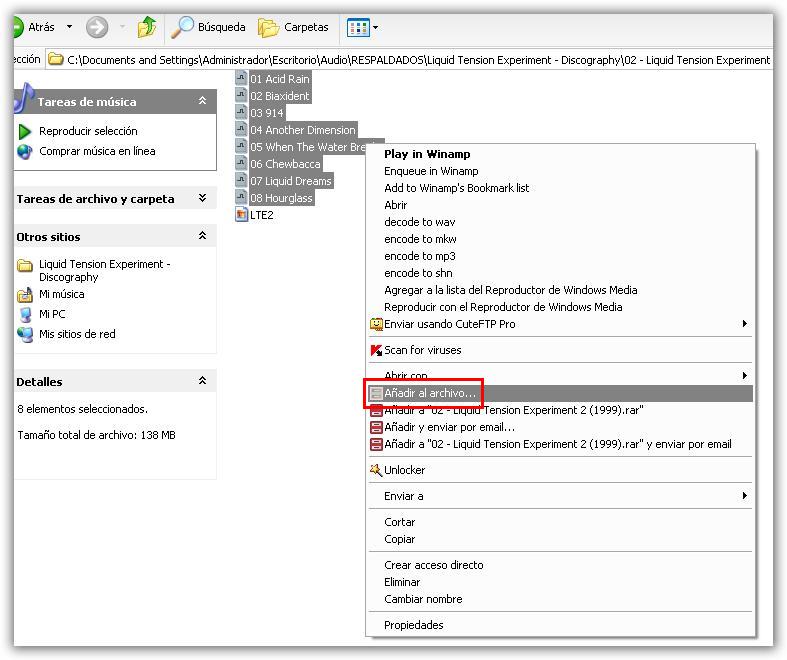Click the folder icon beside Liquid Tension Discography

pos(25,265)
